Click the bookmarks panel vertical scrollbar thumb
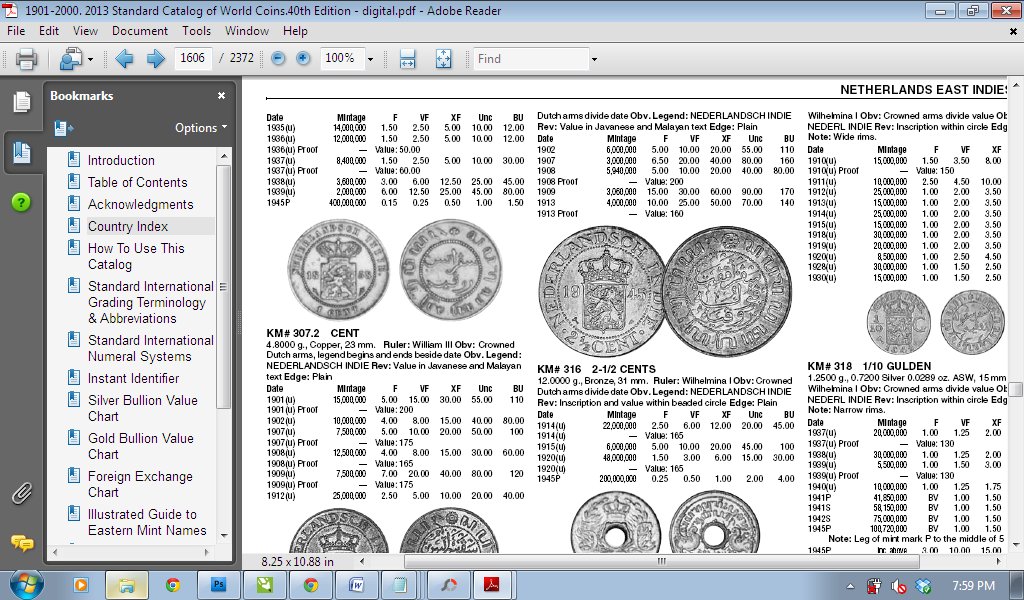 pos(223,287)
